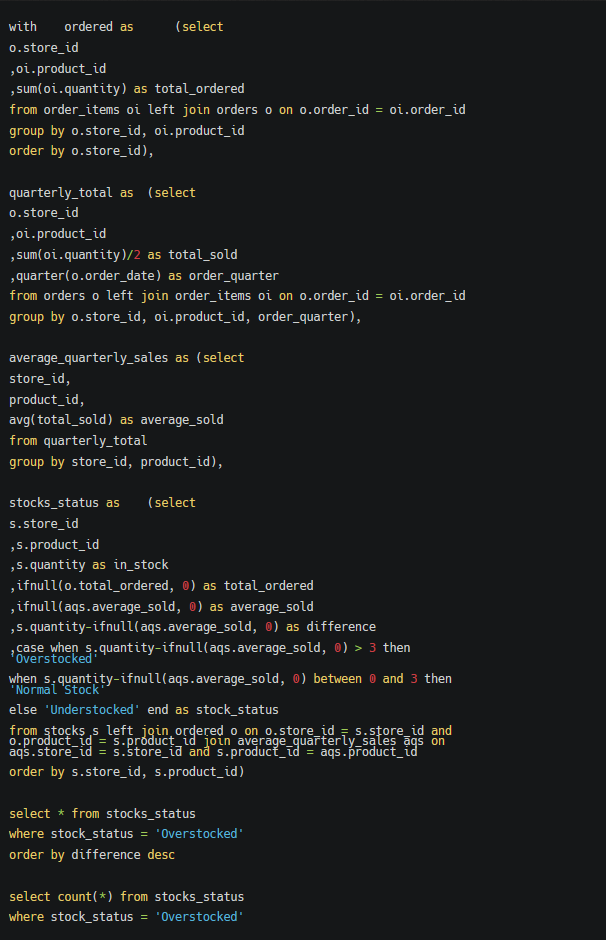Click 'average_quarterly_sales' CTE definition name
The width and height of the screenshot is (606, 940).
[89, 358]
